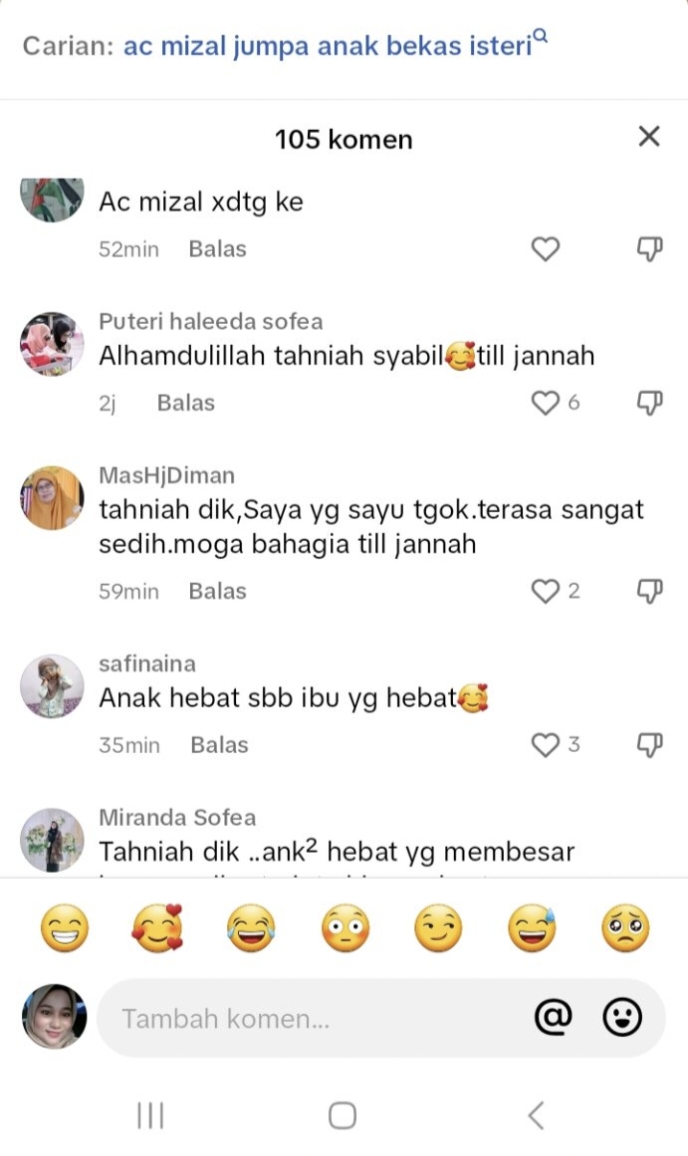Reply to safinaina via Balas

click(219, 745)
